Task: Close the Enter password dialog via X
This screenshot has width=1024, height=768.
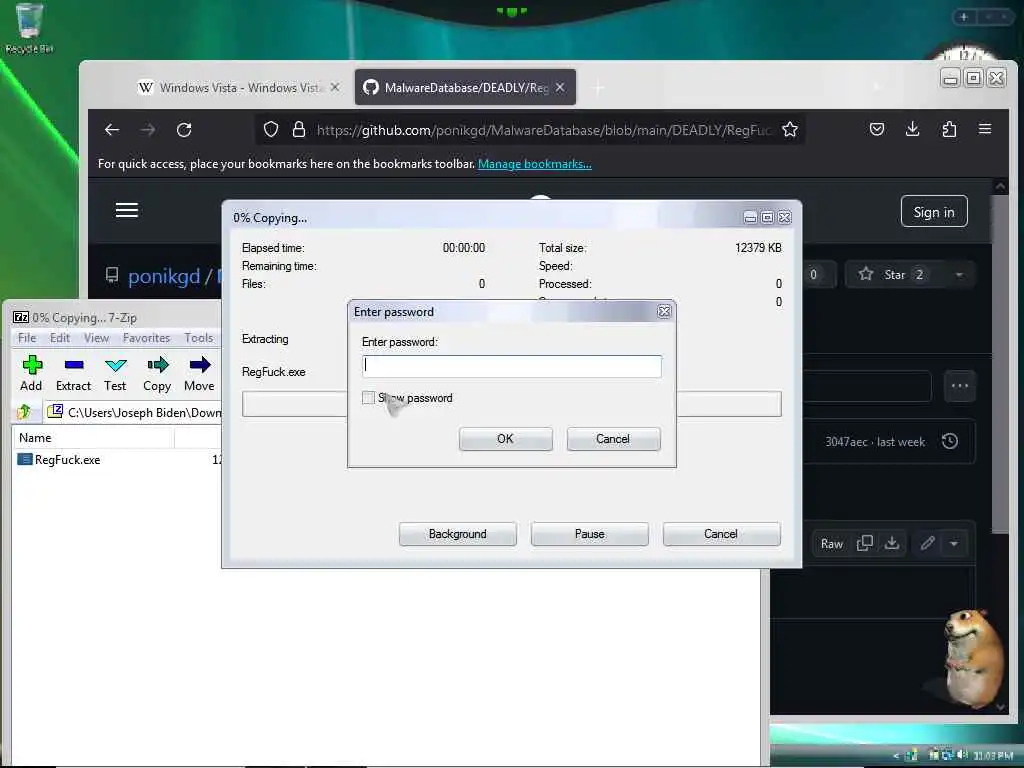Action: point(664,312)
